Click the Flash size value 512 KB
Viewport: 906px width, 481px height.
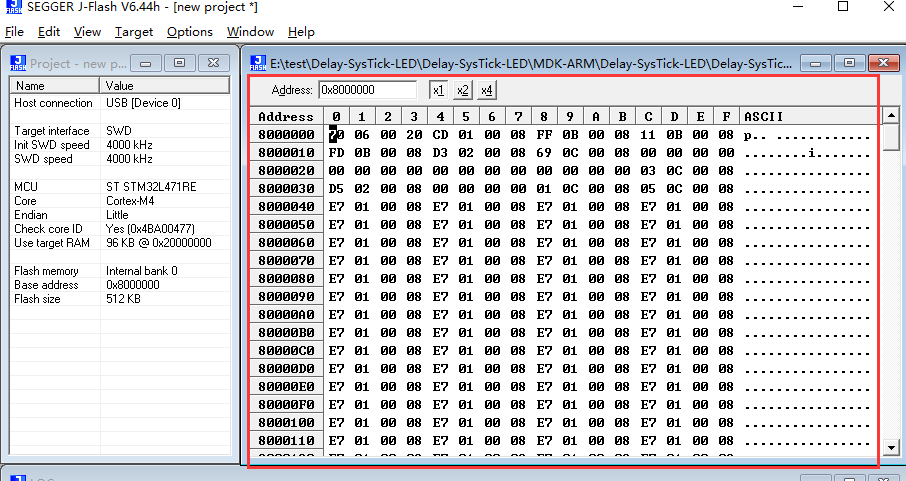pos(123,299)
